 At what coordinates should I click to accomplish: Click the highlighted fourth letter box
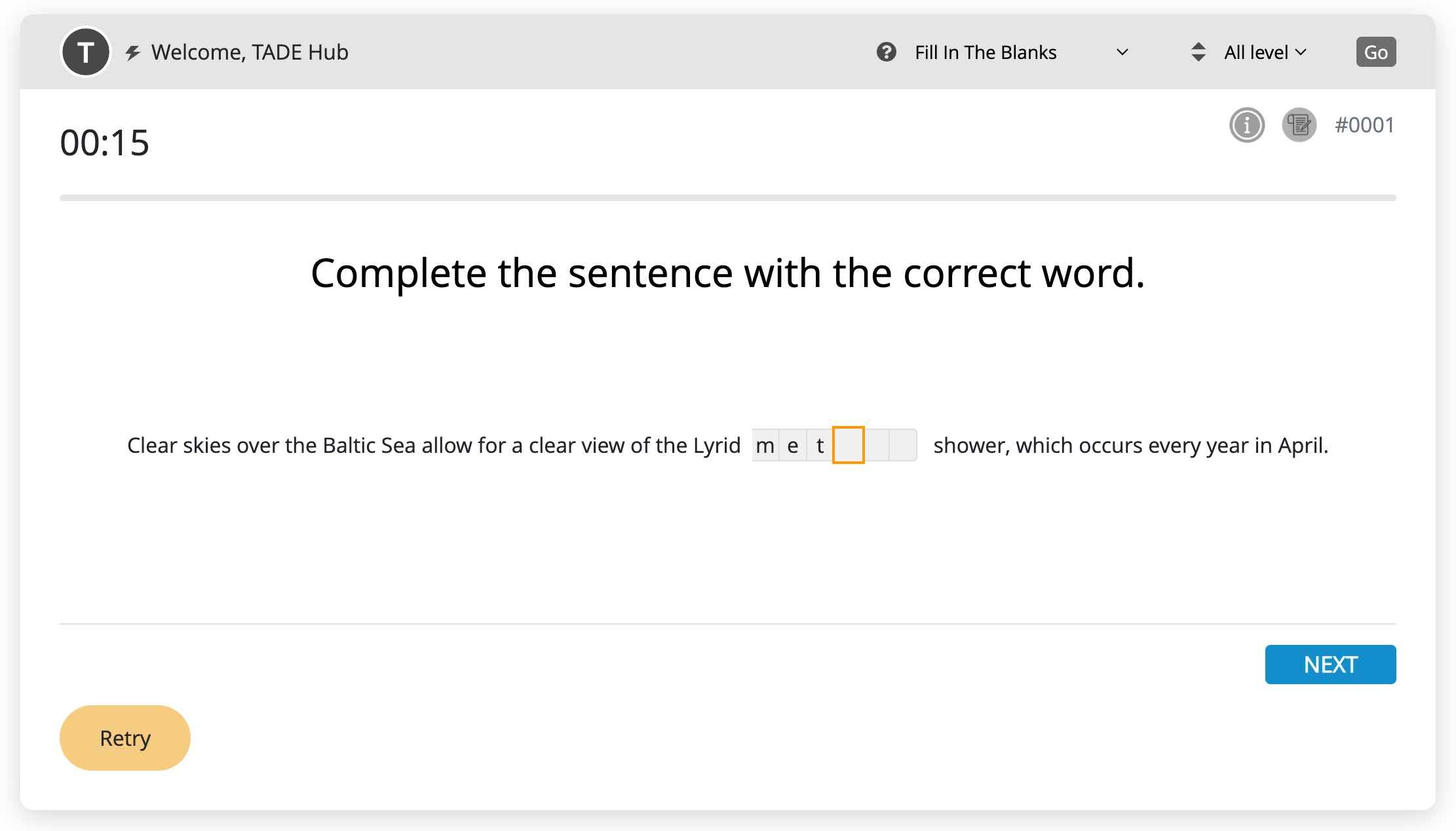point(848,445)
